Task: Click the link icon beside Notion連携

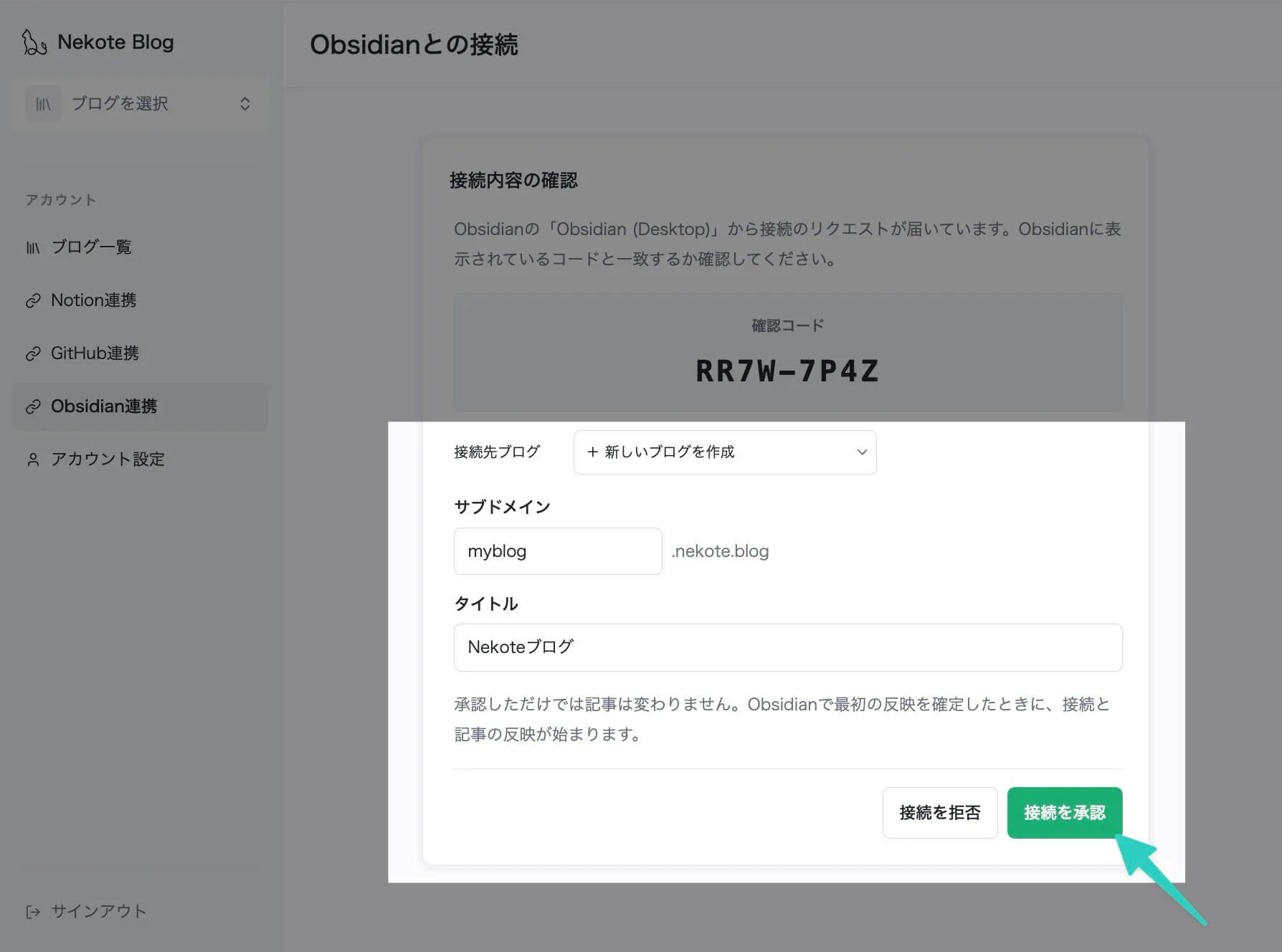Action: pos(33,301)
